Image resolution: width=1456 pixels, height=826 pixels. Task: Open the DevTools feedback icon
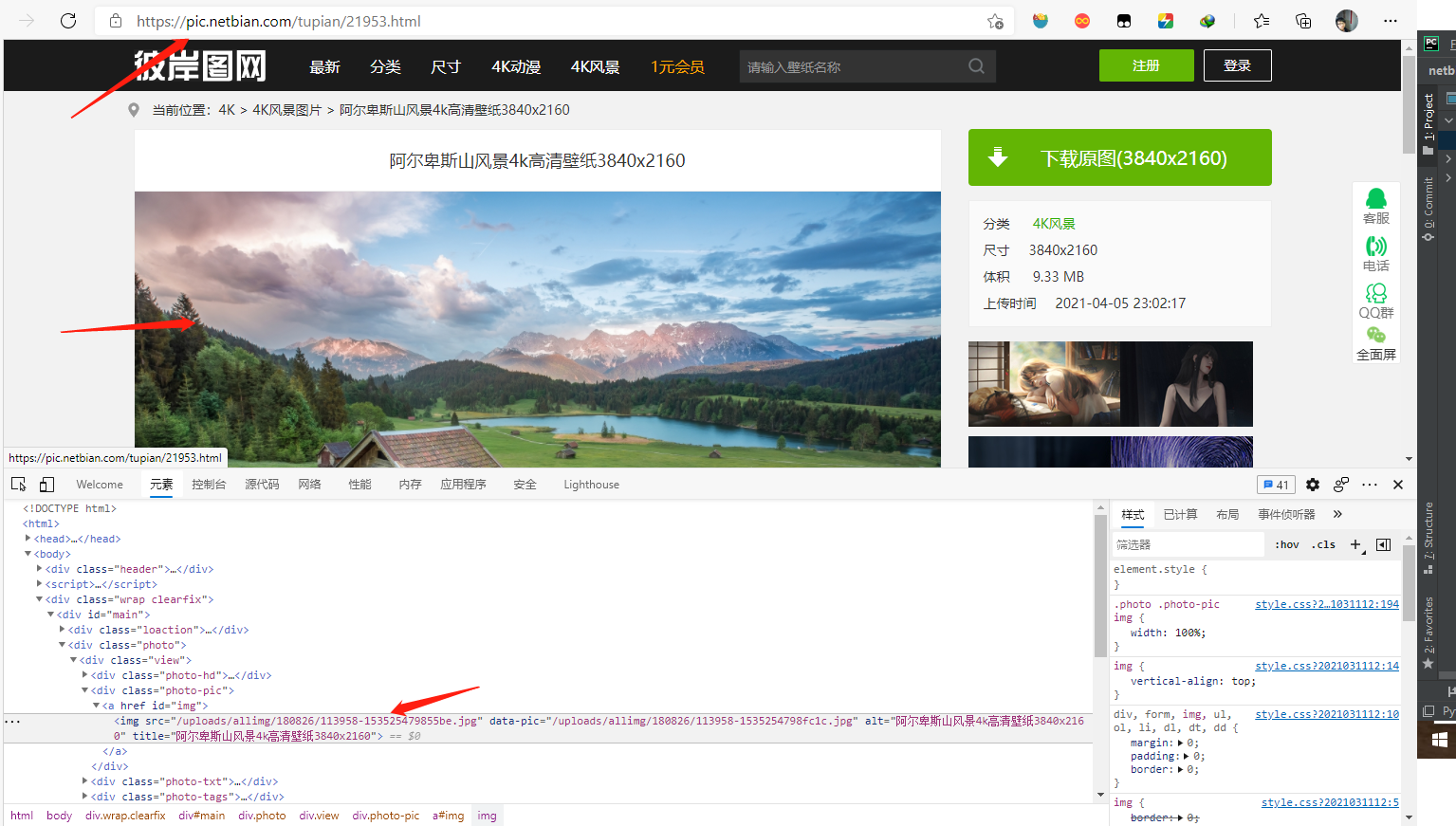(x=1341, y=485)
